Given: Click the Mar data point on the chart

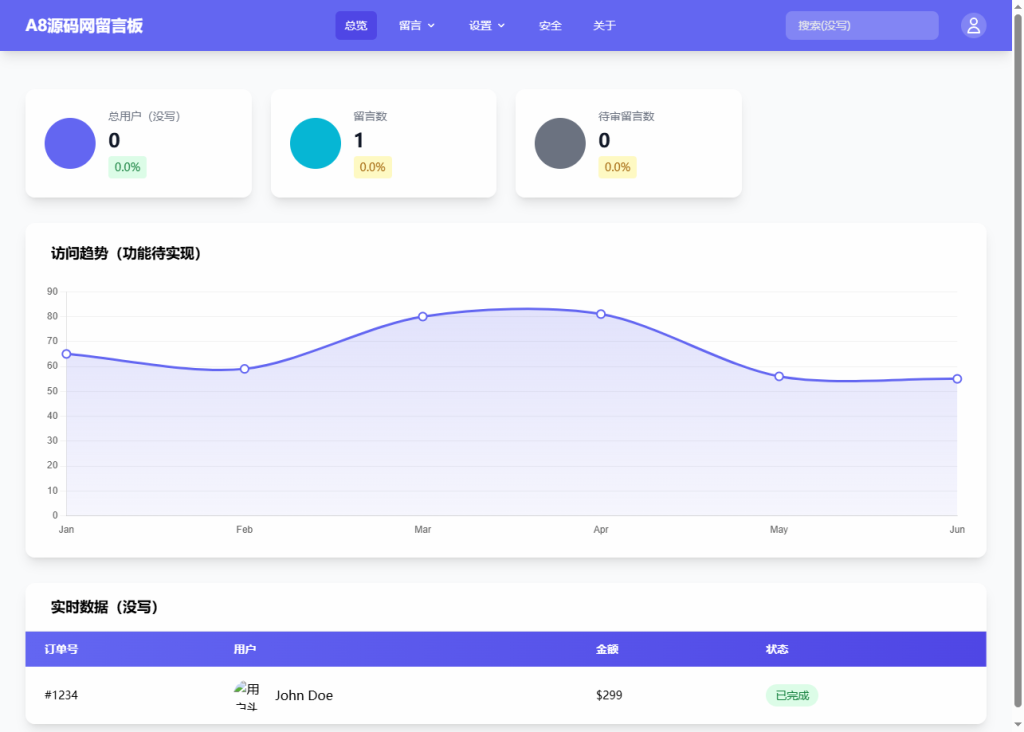Looking at the screenshot, I should click(423, 317).
